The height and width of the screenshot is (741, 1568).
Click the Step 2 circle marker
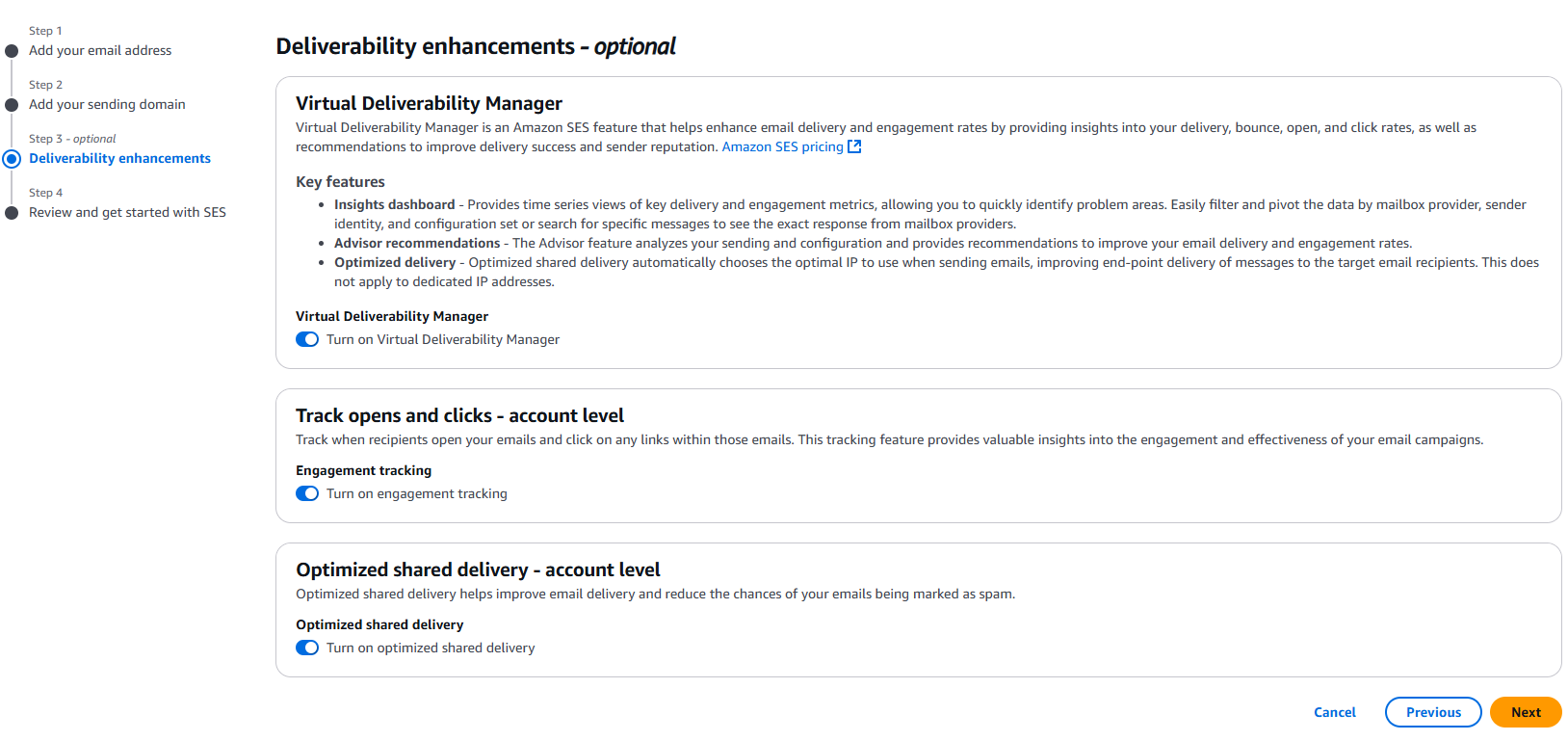[12, 105]
